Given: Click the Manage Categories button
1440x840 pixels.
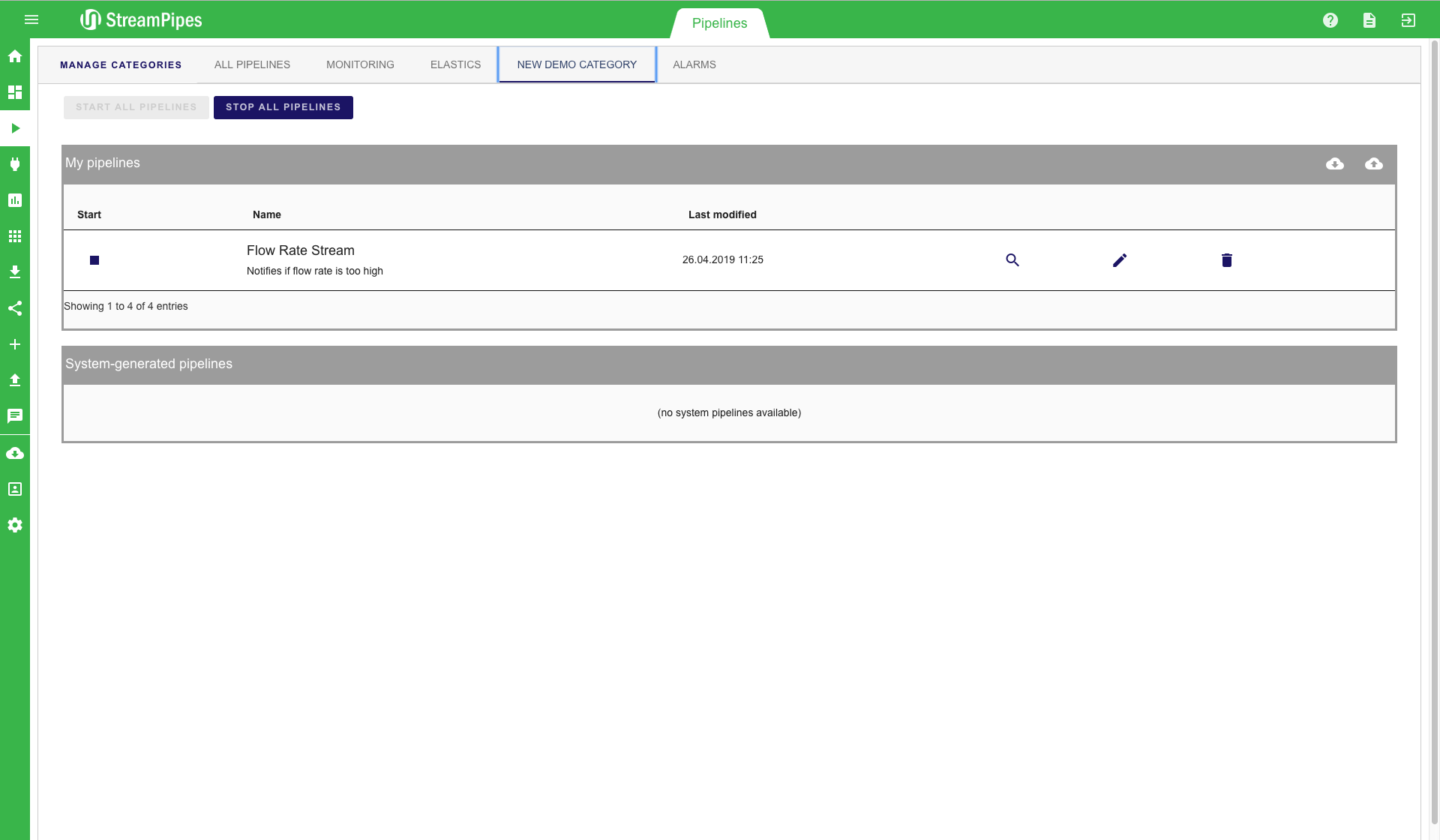Looking at the screenshot, I should [121, 65].
